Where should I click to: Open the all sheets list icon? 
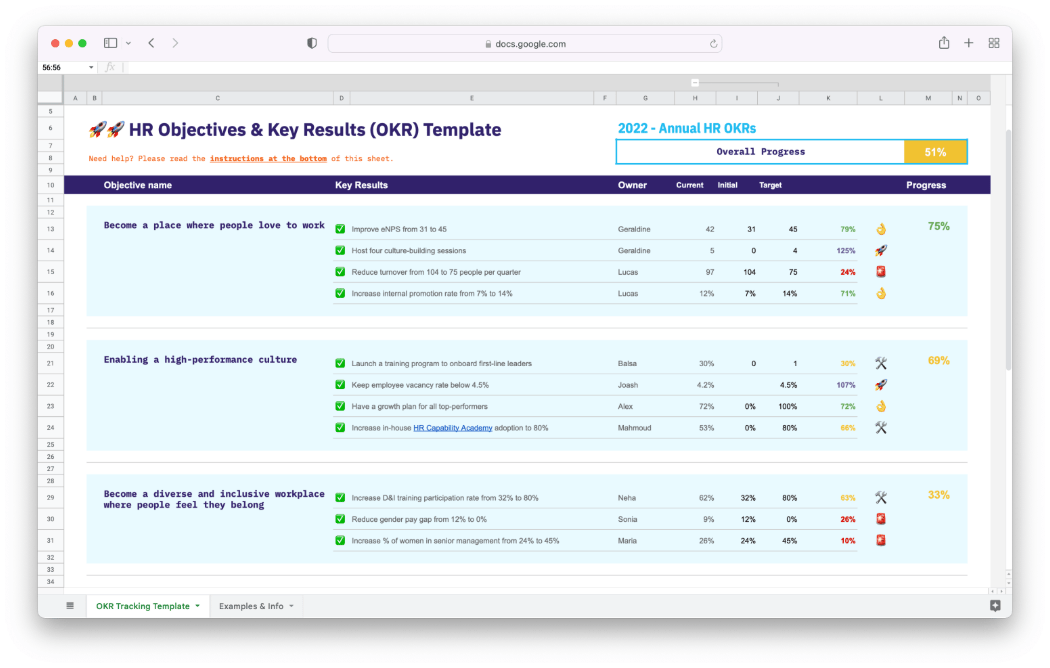tap(70, 606)
